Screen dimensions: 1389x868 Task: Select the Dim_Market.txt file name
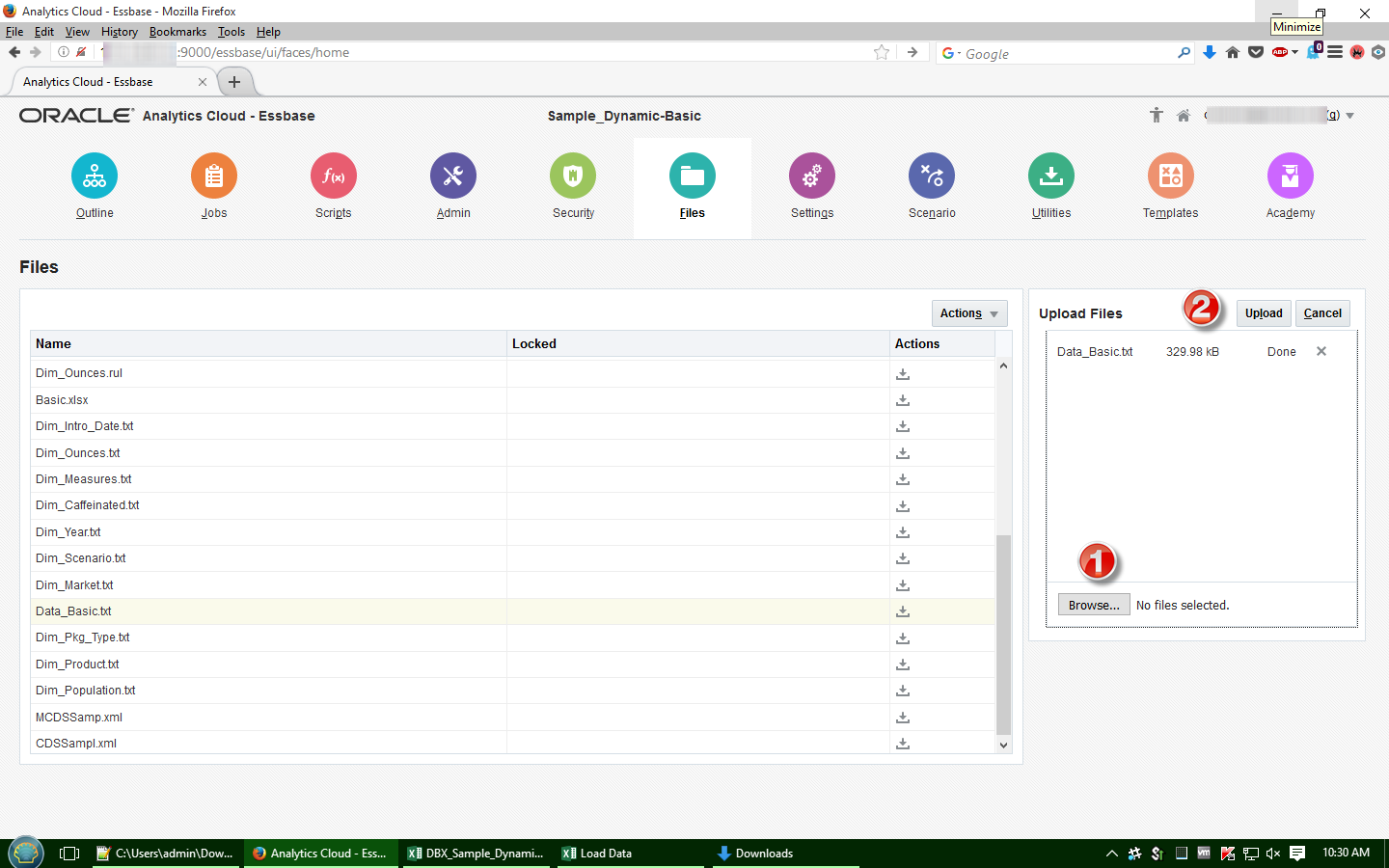click(74, 585)
